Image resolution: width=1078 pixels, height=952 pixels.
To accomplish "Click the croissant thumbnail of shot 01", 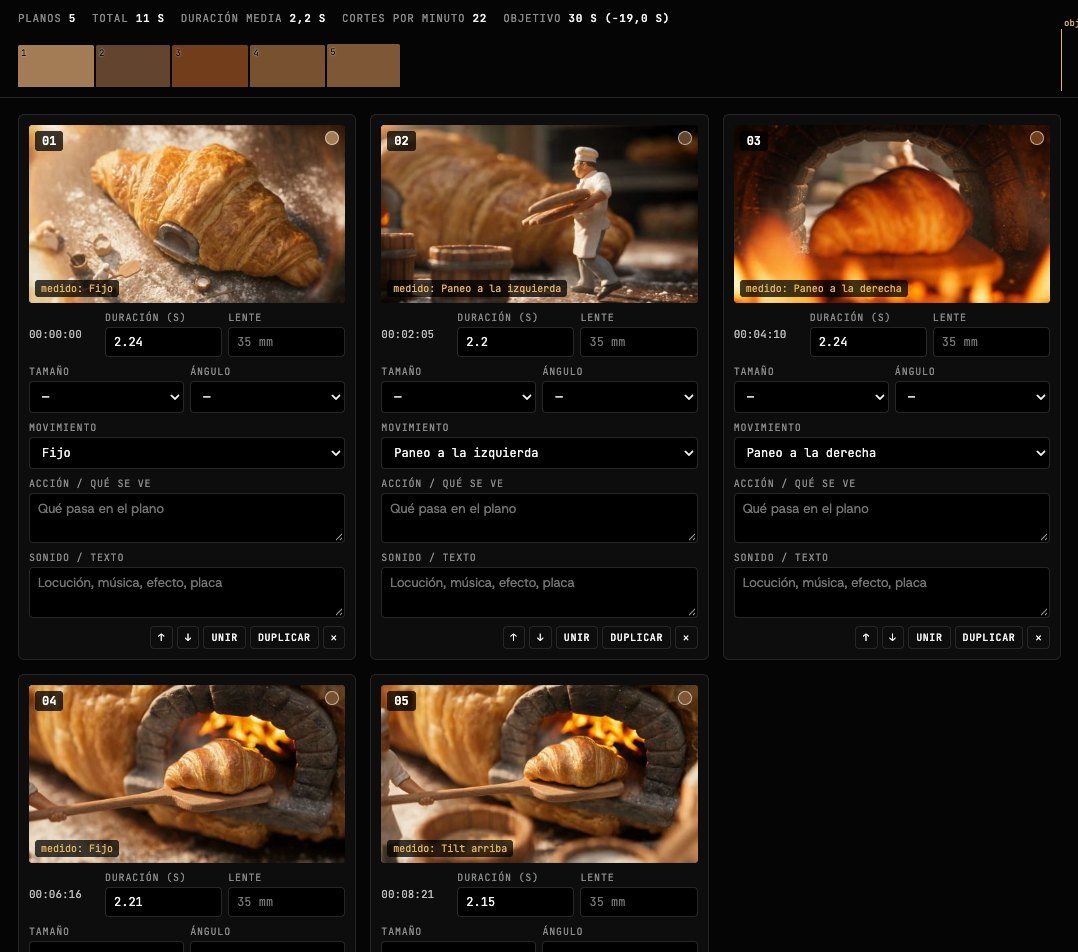I will (x=187, y=214).
